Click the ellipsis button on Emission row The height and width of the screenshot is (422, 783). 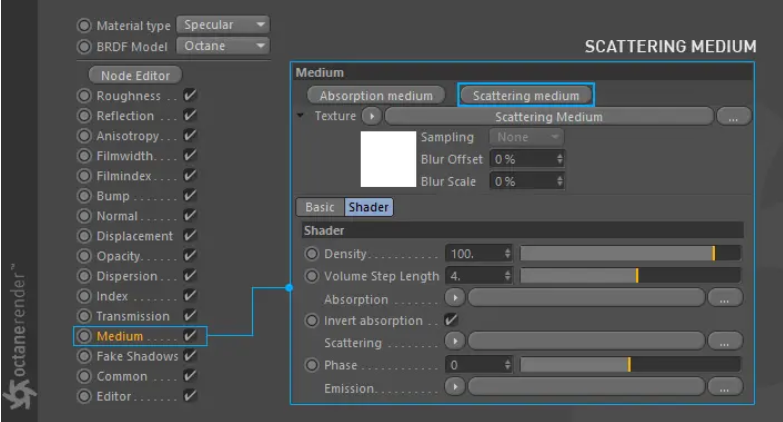[725, 387]
